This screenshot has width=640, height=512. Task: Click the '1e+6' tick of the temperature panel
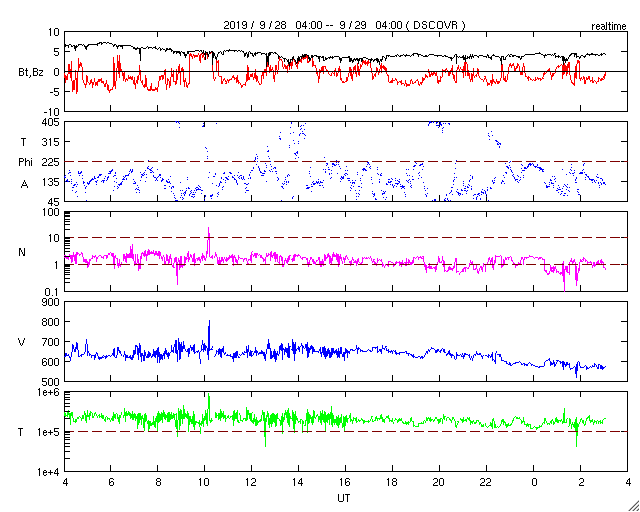click(x=50, y=392)
